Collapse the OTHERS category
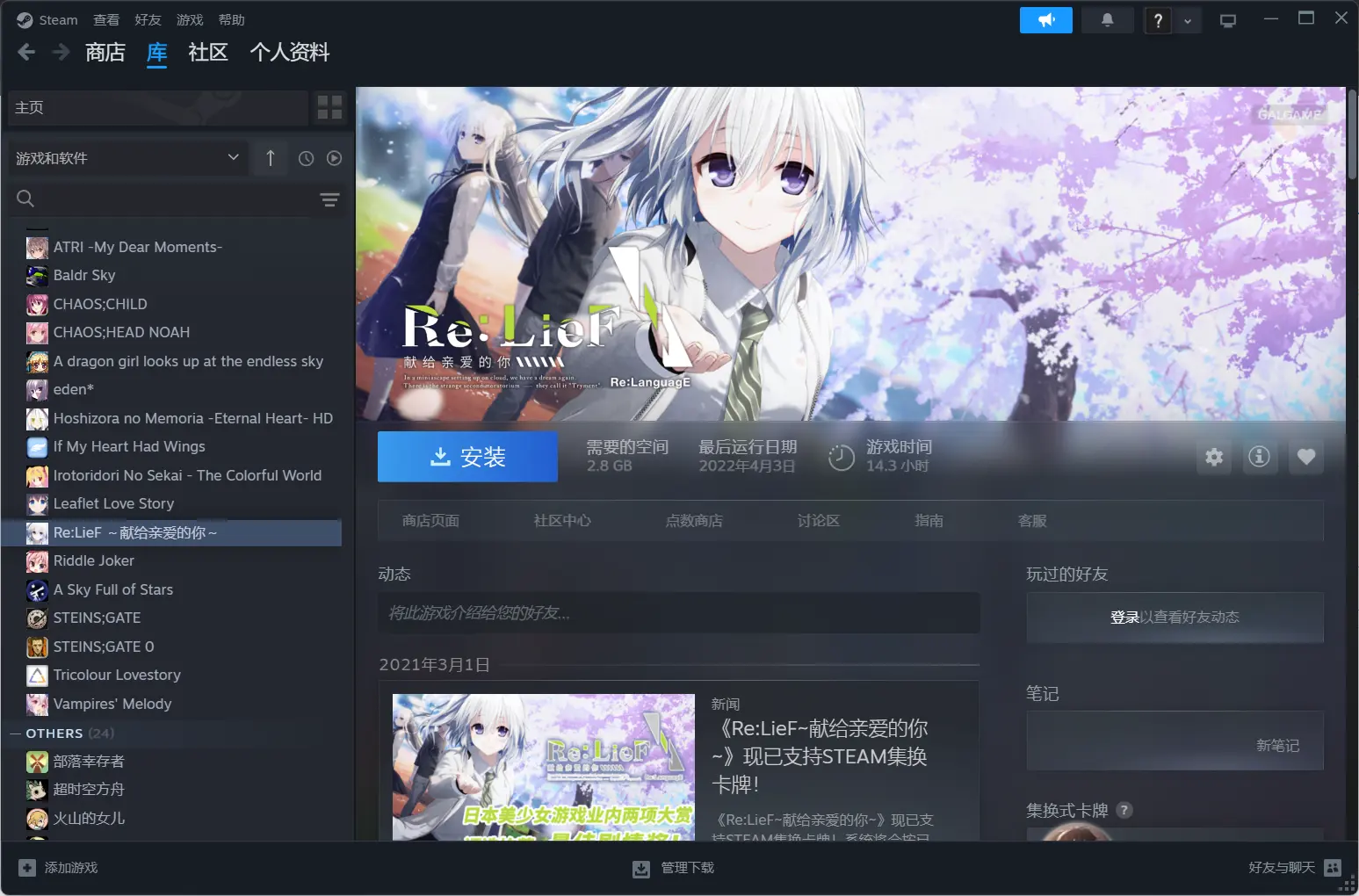Viewport: 1359px width, 896px height. [x=15, y=733]
